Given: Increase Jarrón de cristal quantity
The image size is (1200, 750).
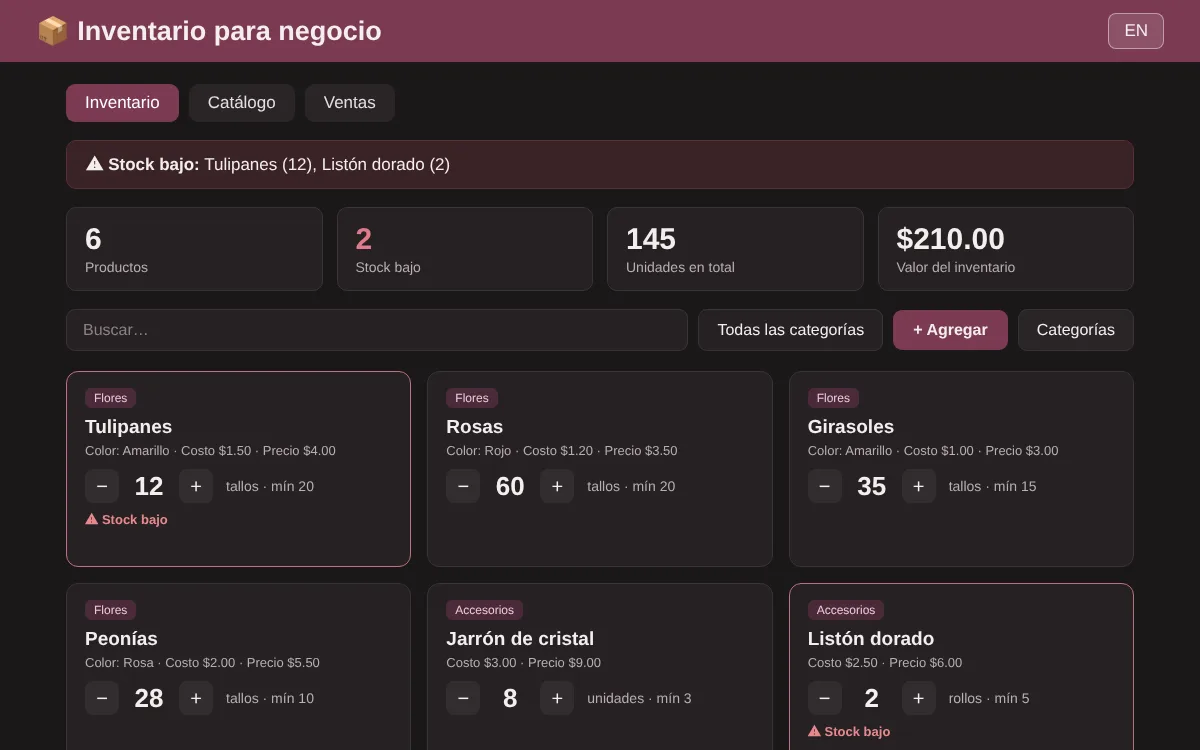Looking at the screenshot, I should [x=557, y=698].
